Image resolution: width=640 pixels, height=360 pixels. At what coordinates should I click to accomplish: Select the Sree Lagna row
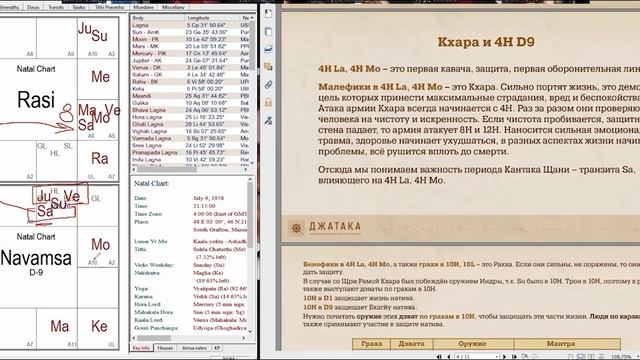click(190, 145)
